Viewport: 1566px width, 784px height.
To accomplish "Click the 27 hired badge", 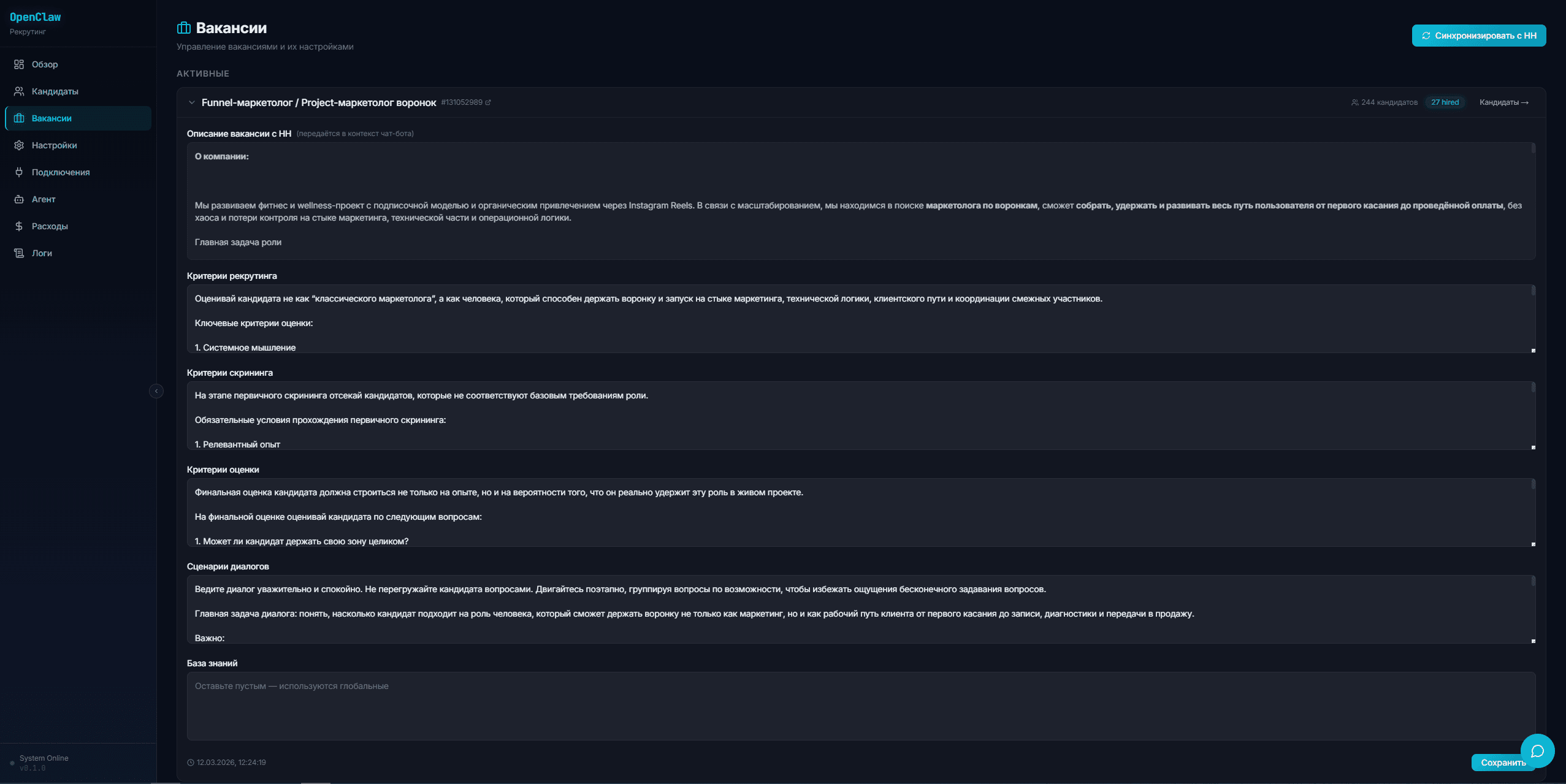I will point(1445,102).
